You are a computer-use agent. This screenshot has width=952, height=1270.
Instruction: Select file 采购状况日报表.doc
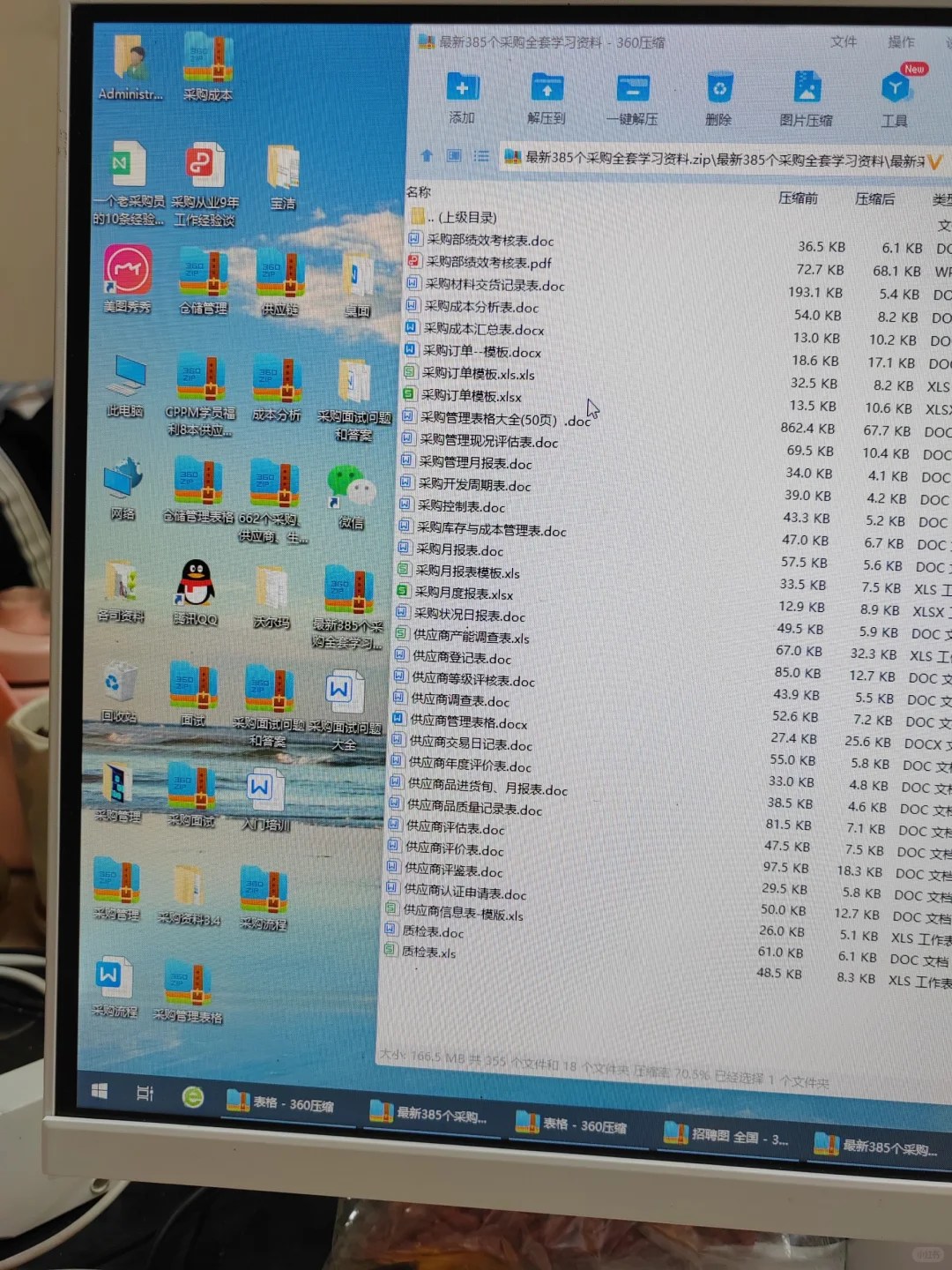tap(460, 615)
